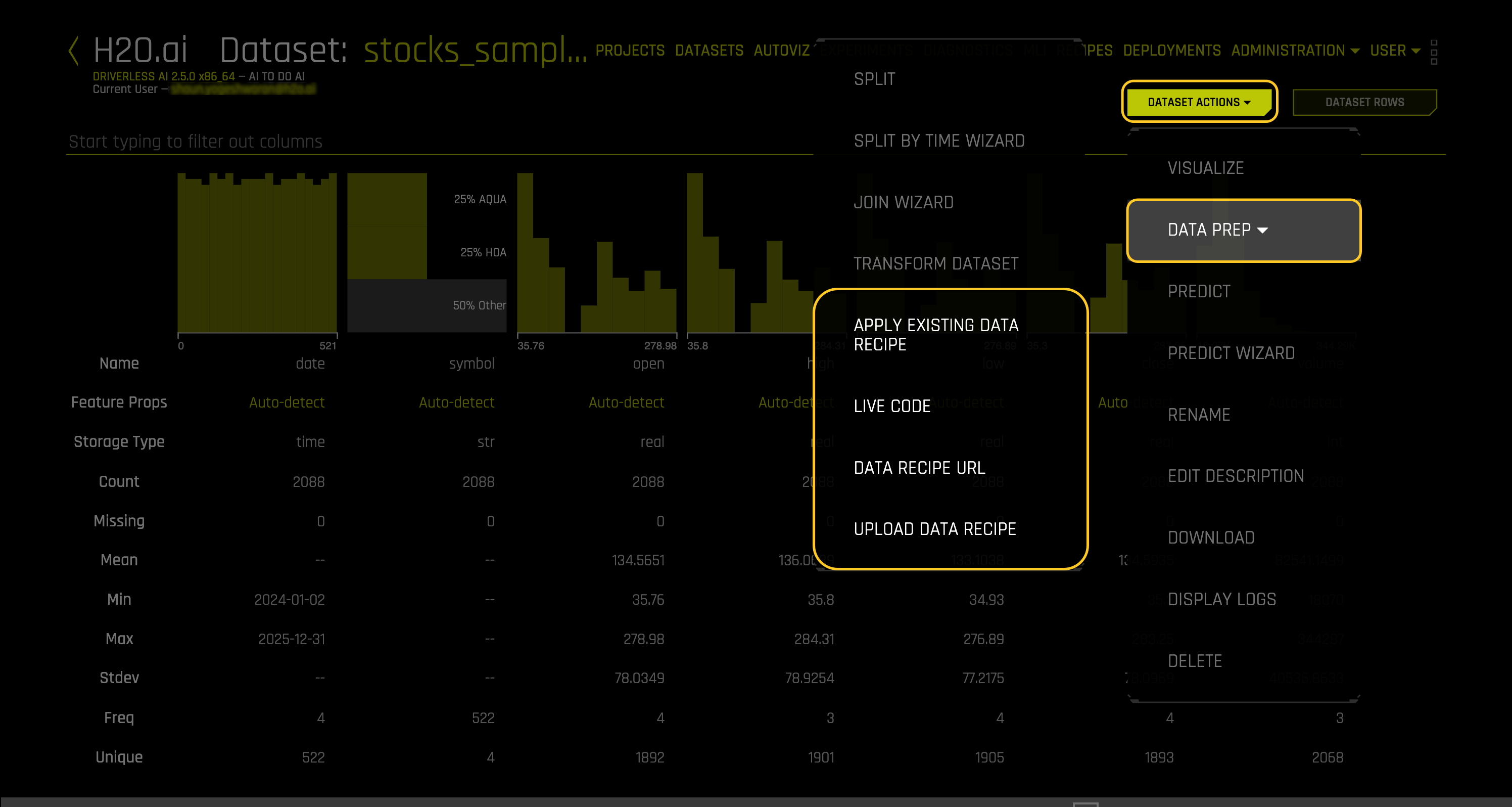
Task: Click the Feature Props row label
Action: tap(119, 403)
